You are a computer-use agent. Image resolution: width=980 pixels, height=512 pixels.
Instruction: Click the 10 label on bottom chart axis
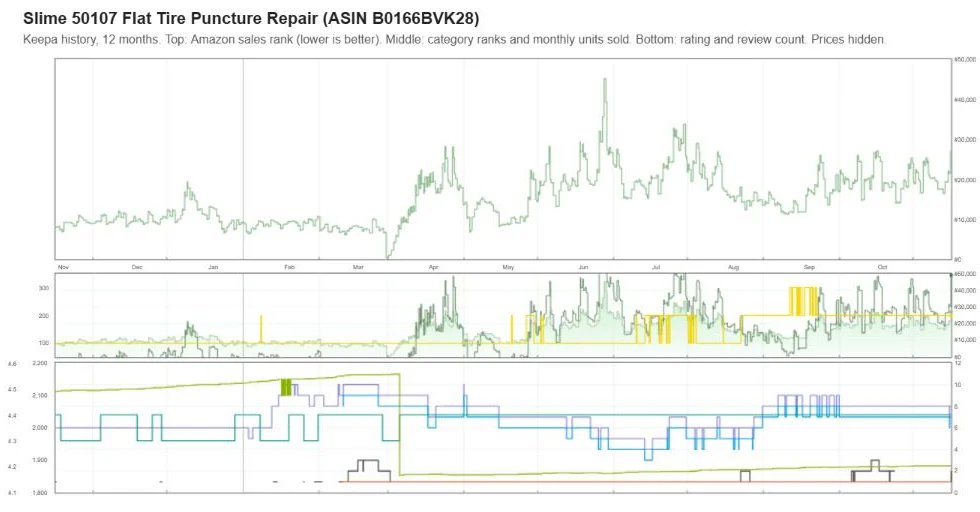[958, 385]
